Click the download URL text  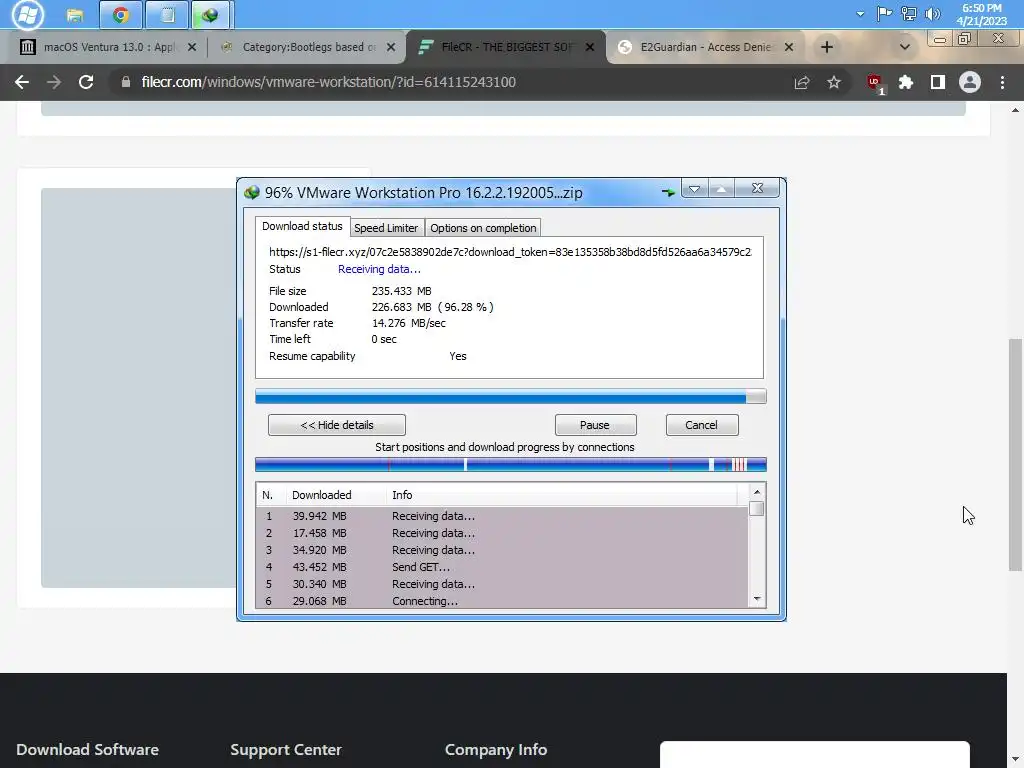510,252
